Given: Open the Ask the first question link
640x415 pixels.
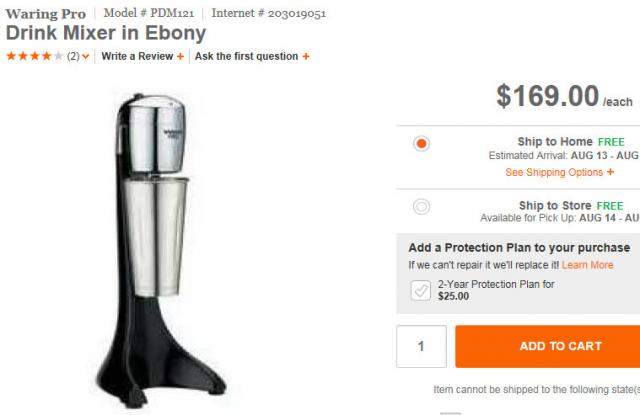Looking at the screenshot, I should (x=246, y=57).
